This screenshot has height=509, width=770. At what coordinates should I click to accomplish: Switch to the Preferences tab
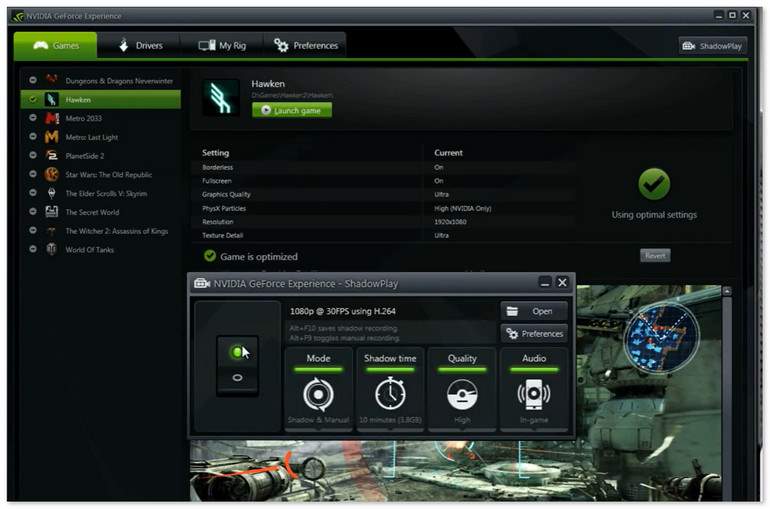[x=305, y=46]
